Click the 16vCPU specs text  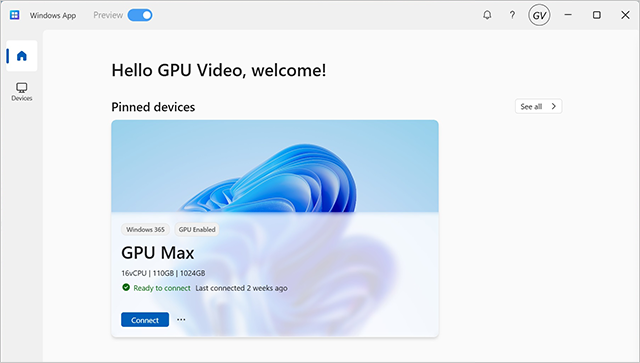(x=163, y=273)
